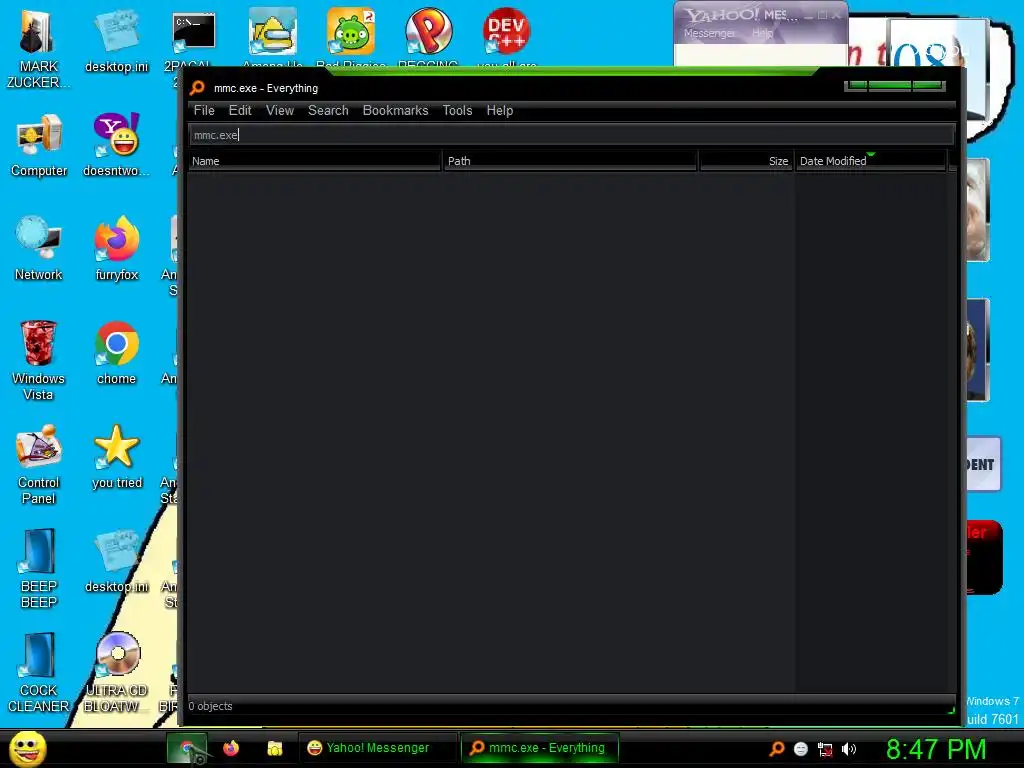Click the window resize grip at status bar corner
This screenshot has width=1024, height=768.
pos(951,710)
